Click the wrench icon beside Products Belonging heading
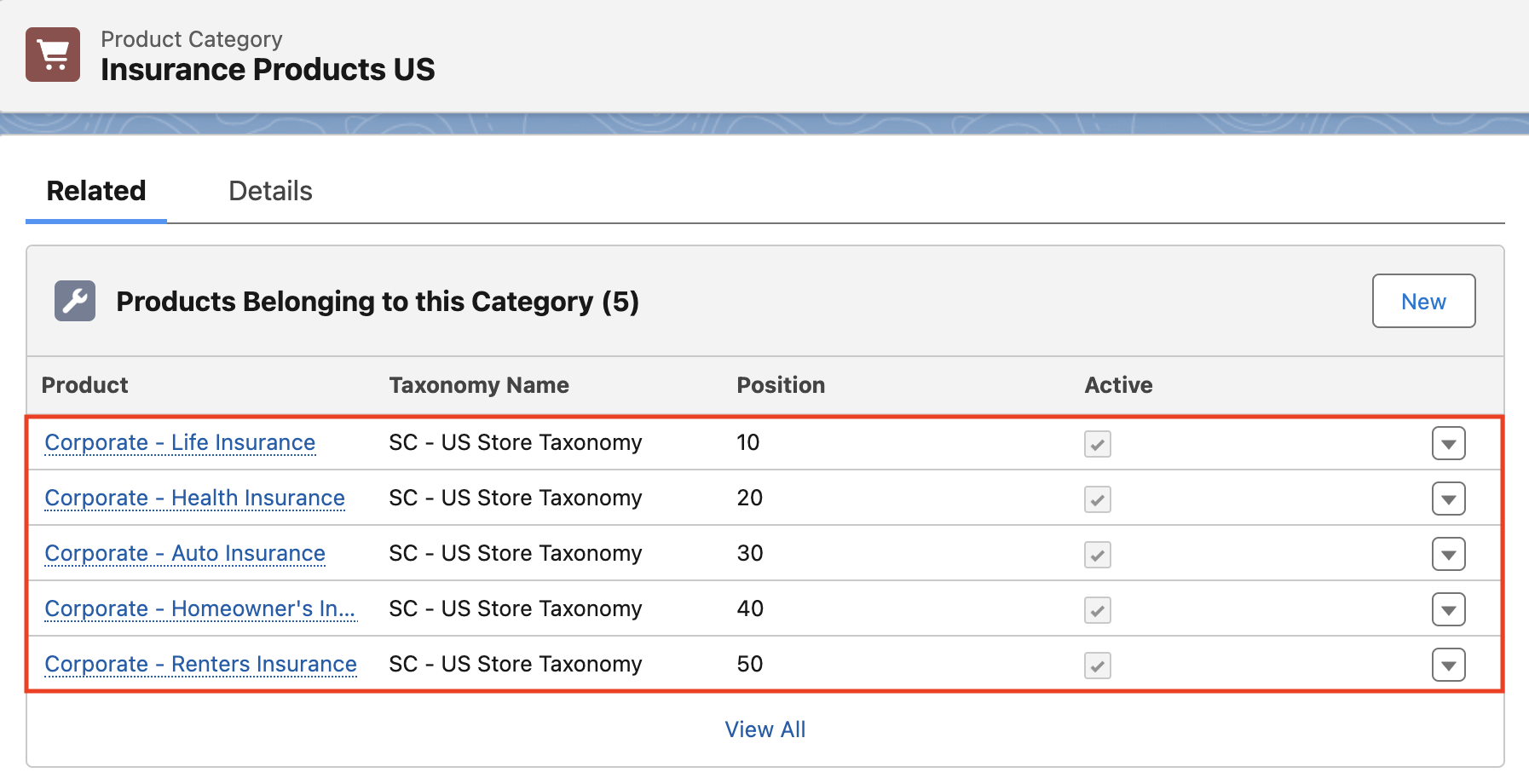The height and width of the screenshot is (784, 1529). 75,301
